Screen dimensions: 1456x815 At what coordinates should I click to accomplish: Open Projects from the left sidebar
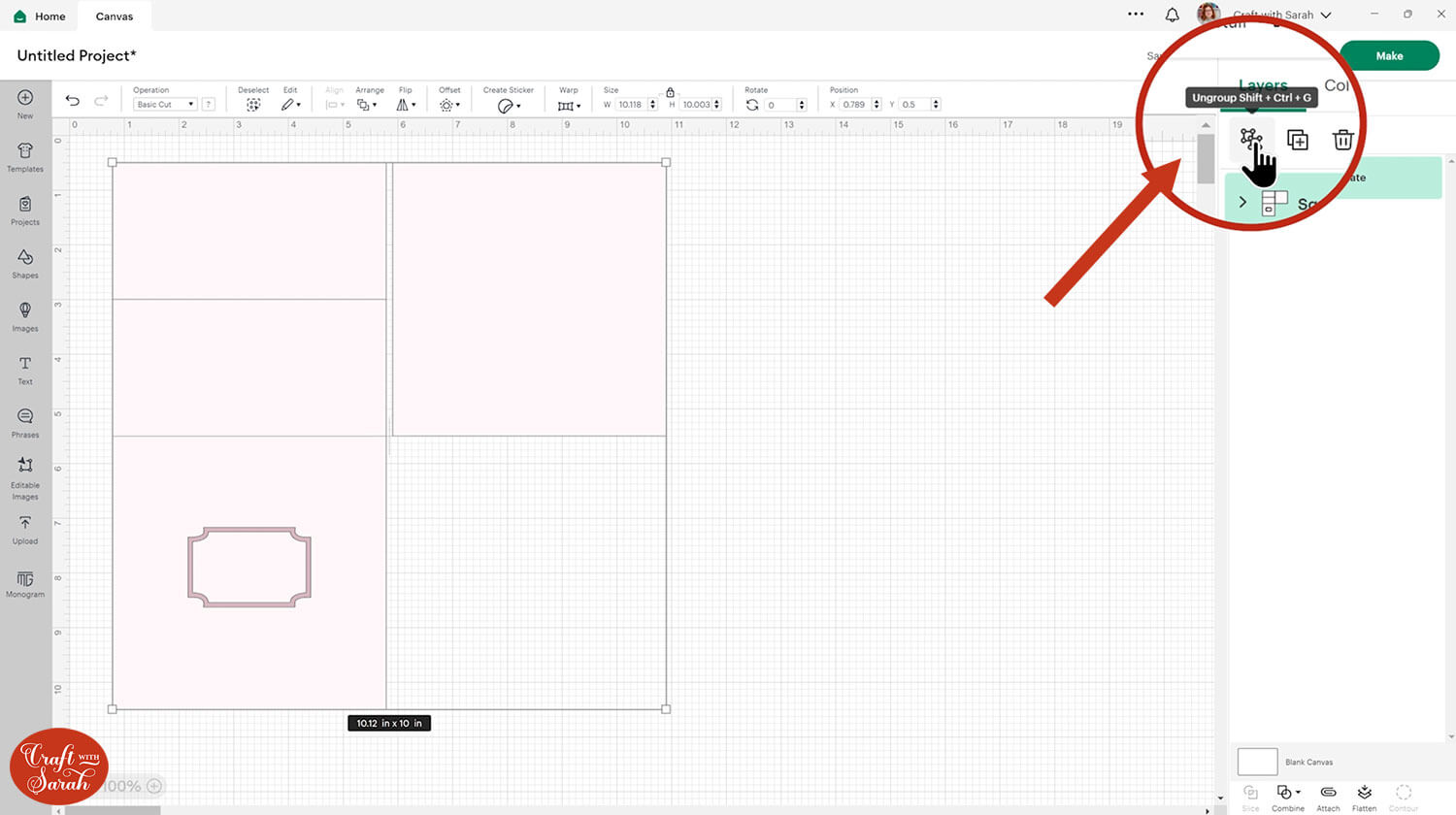point(25,210)
